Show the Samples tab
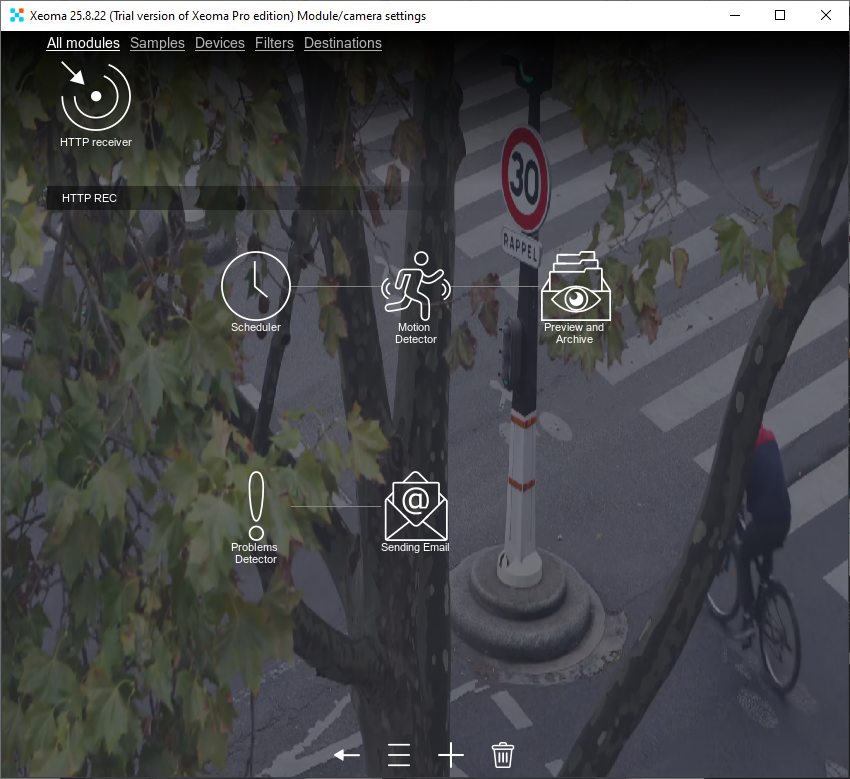Image resolution: width=850 pixels, height=779 pixels. coord(157,43)
